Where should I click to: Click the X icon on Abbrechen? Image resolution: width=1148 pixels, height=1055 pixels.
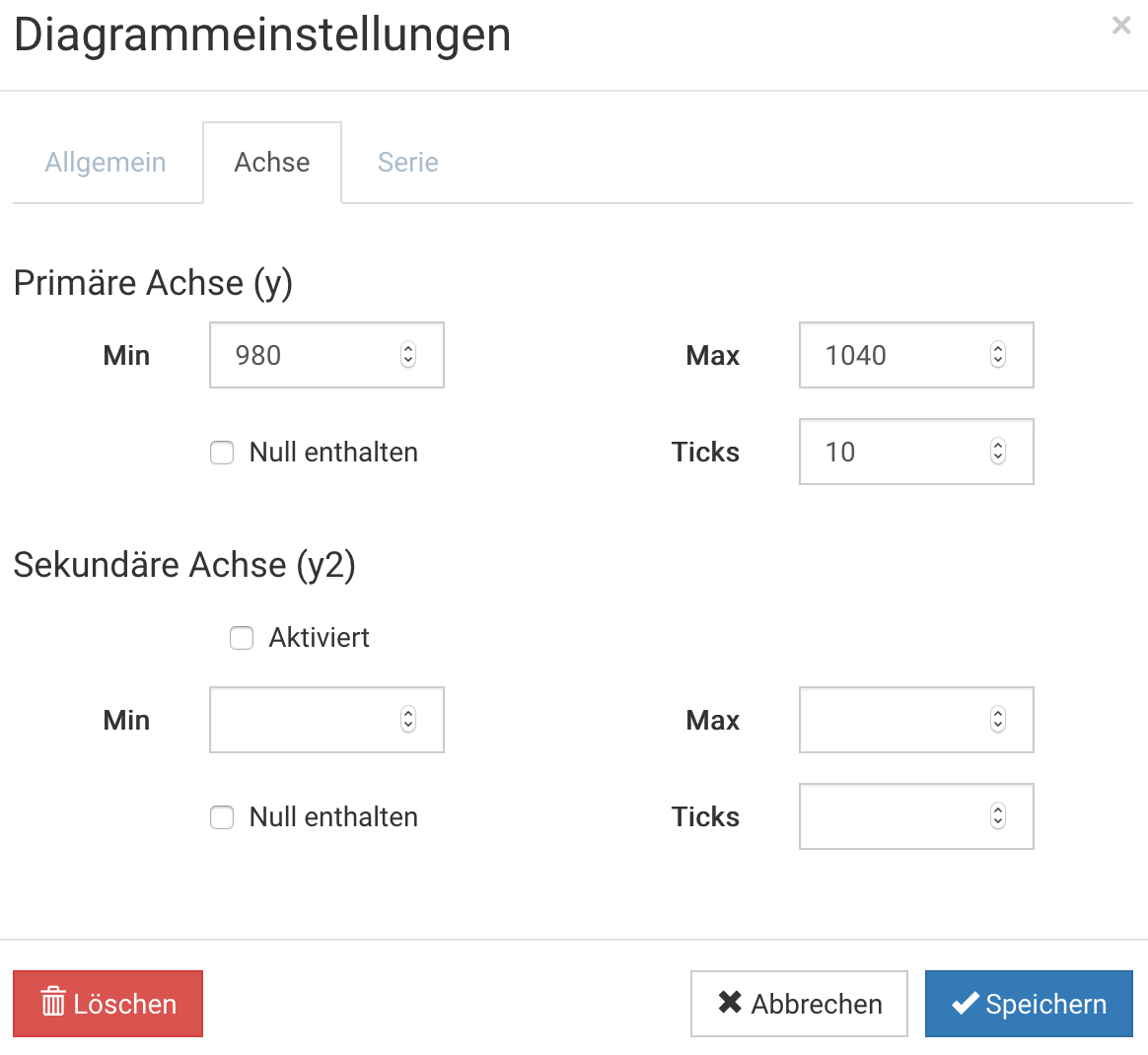pos(730,1003)
